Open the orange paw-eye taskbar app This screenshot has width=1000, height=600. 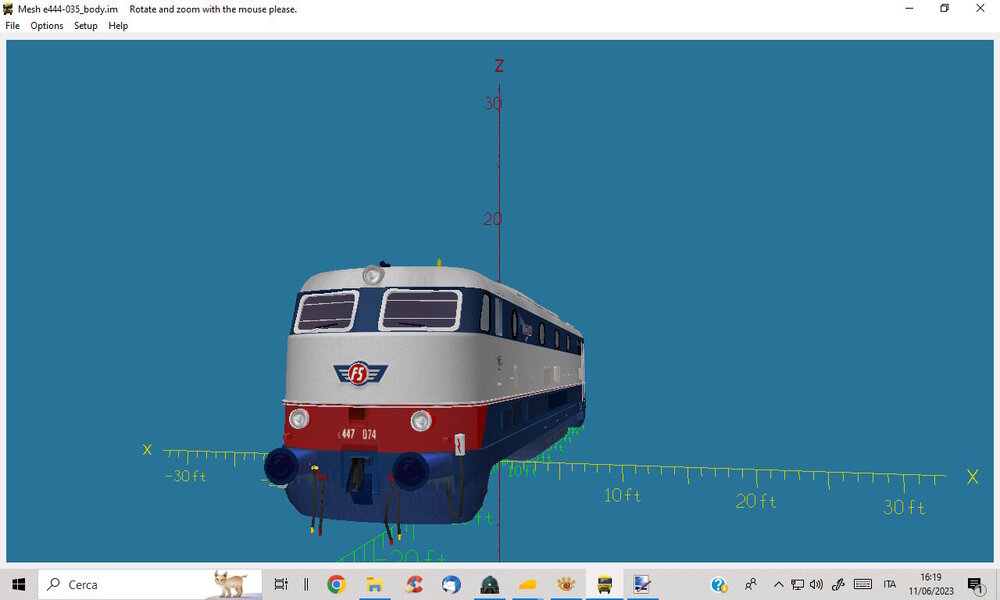(566, 584)
